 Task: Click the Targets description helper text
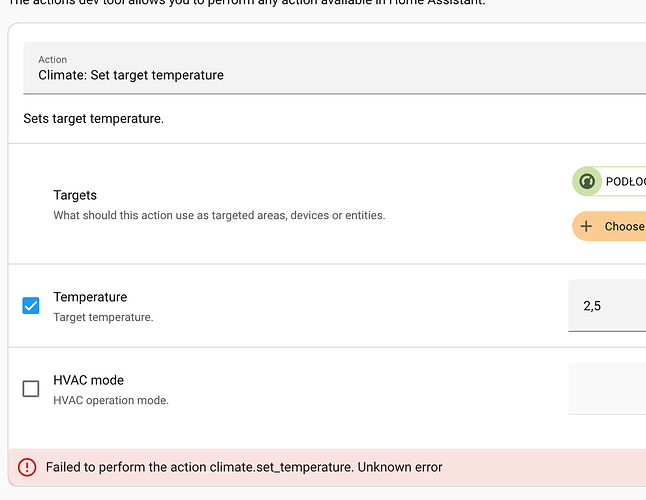(218, 215)
